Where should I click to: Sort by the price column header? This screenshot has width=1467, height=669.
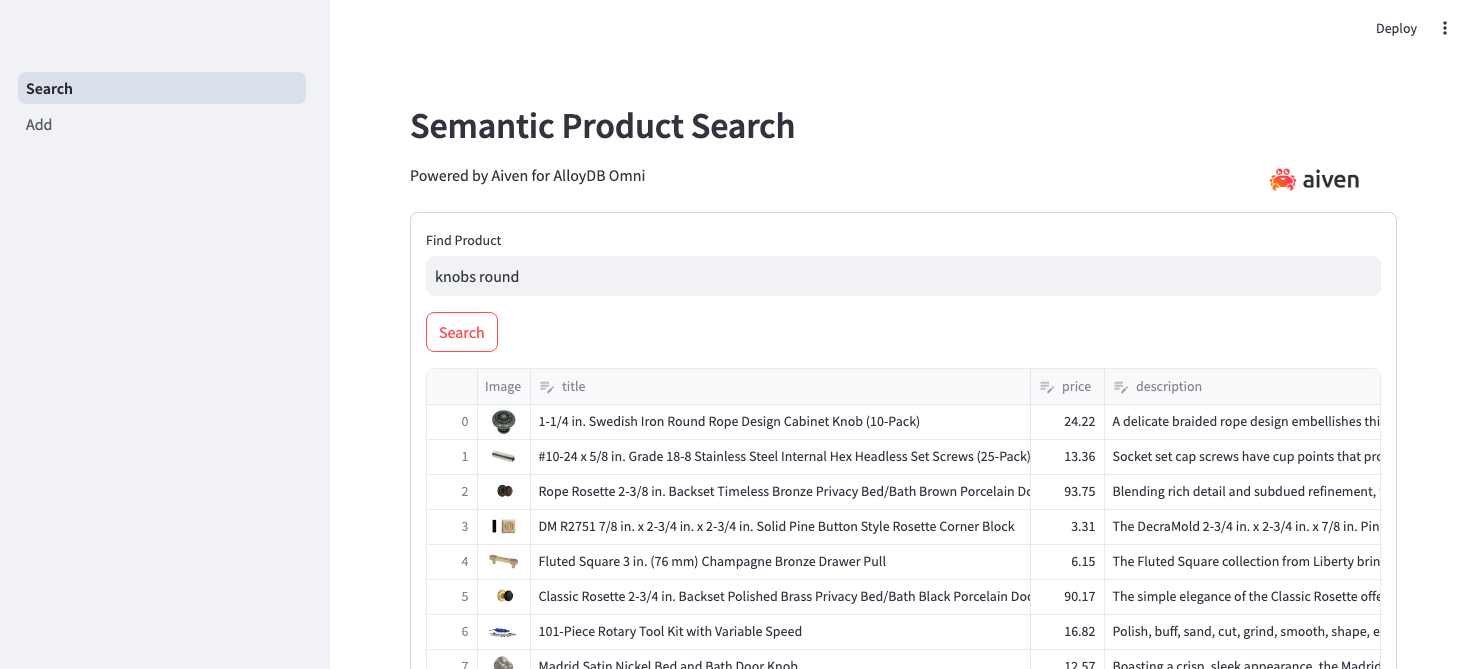point(1076,387)
